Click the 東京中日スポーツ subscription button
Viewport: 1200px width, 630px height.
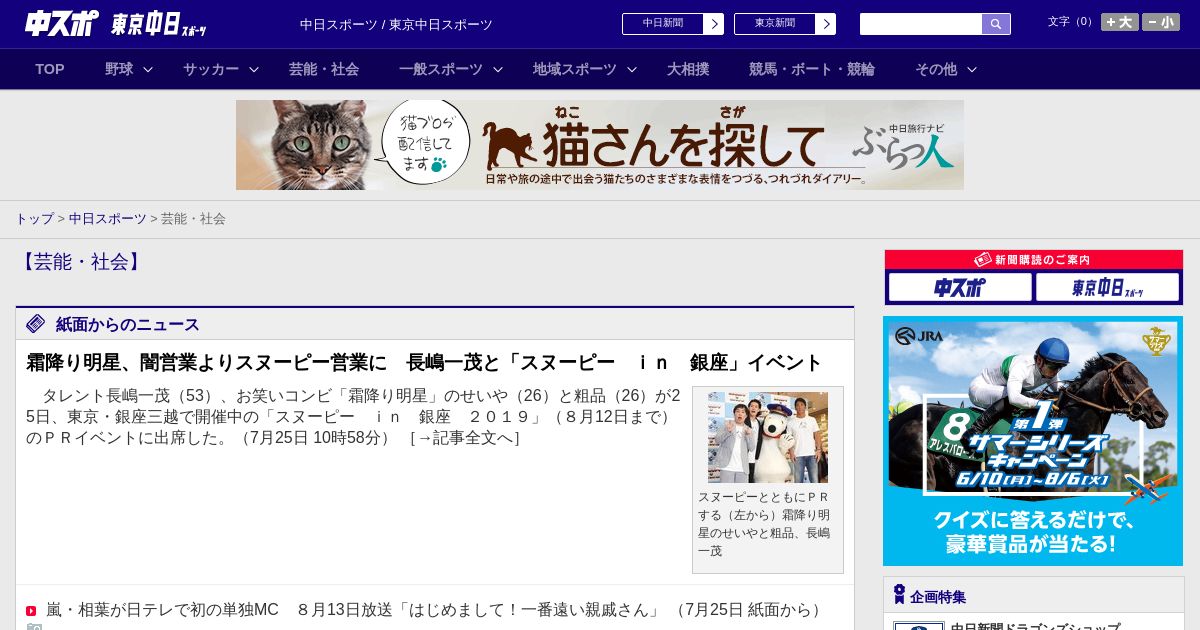click(1107, 287)
